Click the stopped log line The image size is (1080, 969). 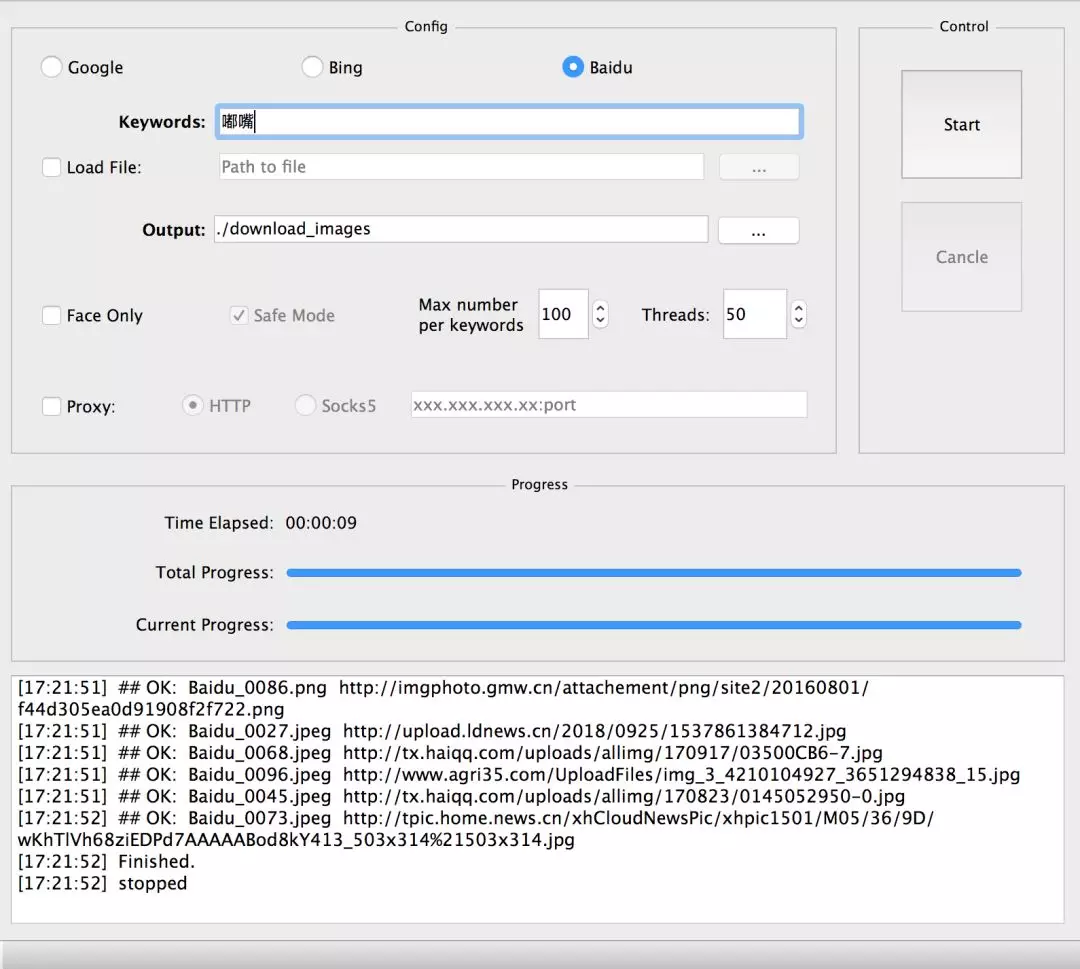click(x=102, y=884)
